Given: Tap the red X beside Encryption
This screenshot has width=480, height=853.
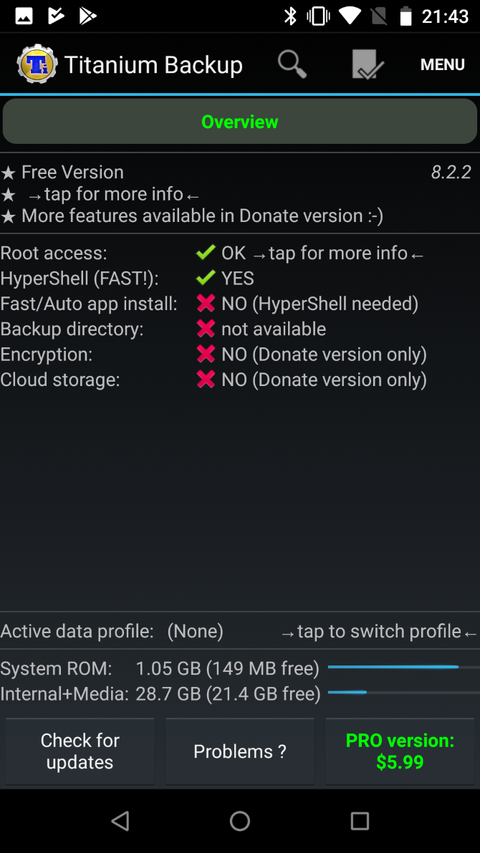Looking at the screenshot, I should [206, 354].
